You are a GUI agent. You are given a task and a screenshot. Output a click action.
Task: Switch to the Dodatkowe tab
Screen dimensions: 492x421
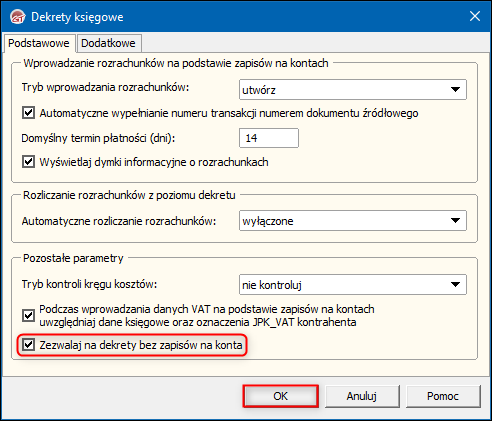[108, 43]
